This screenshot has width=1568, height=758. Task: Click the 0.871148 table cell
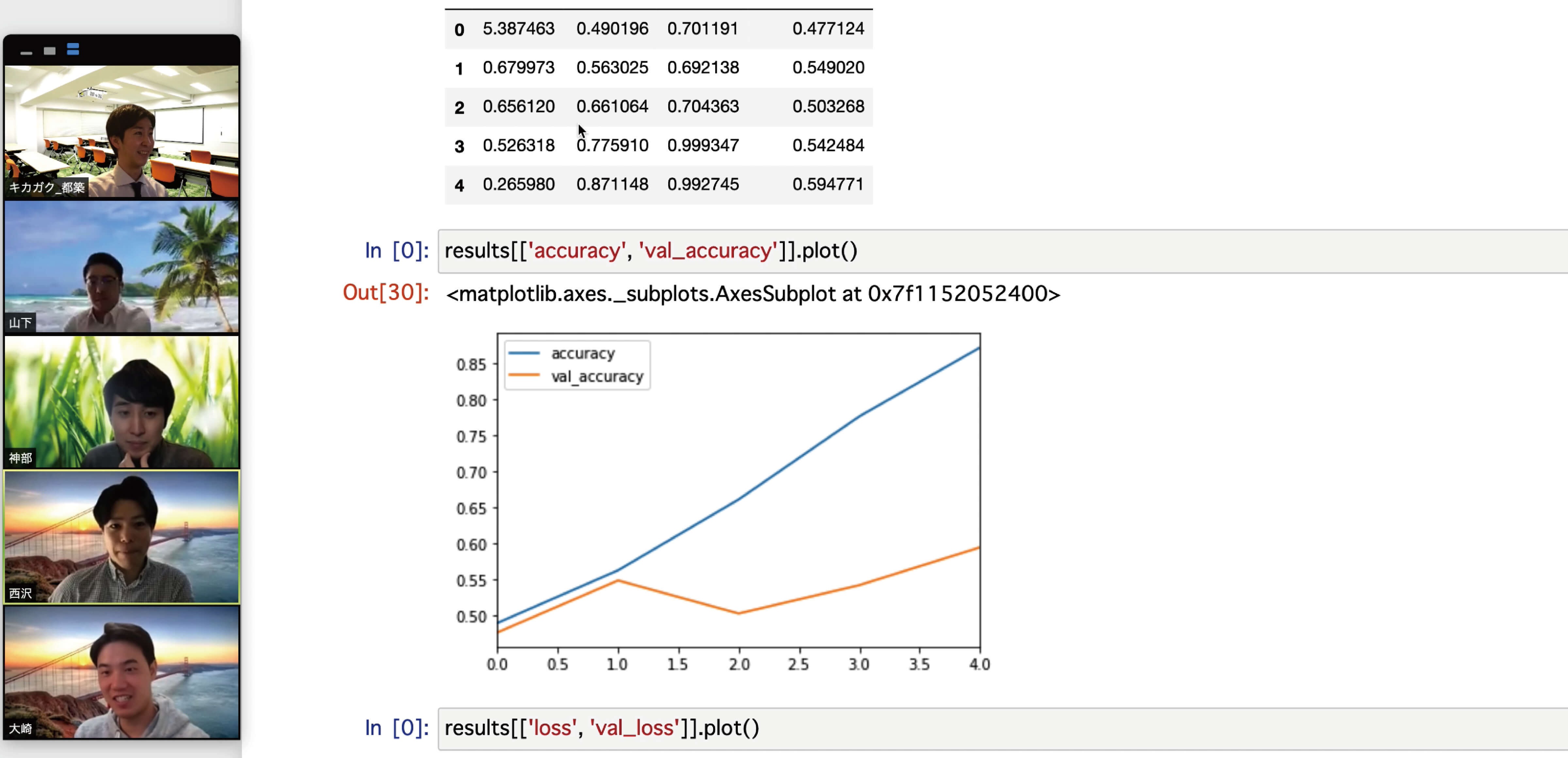coord(612,185)
